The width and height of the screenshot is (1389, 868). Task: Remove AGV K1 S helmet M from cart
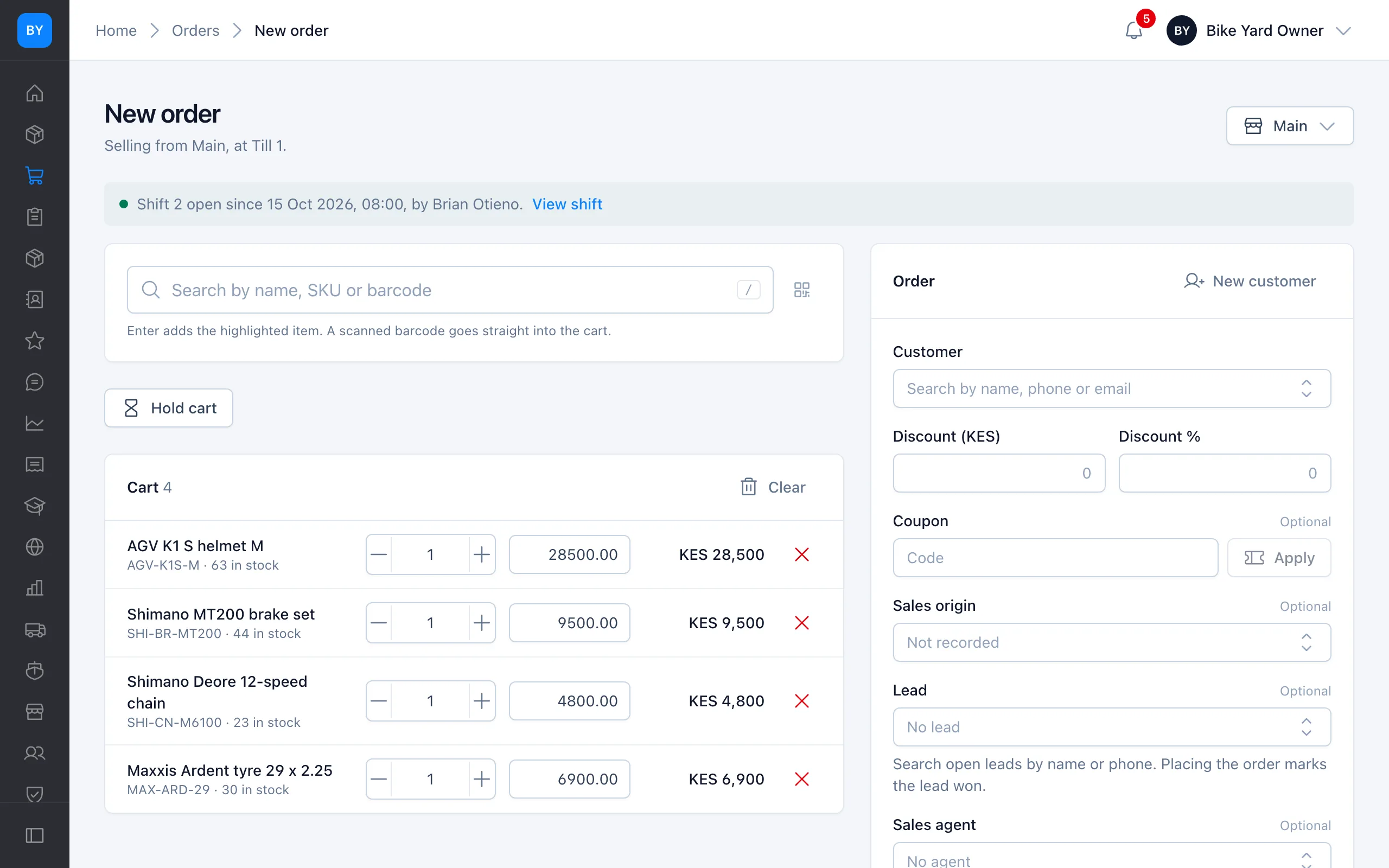[x=802, y=554]
